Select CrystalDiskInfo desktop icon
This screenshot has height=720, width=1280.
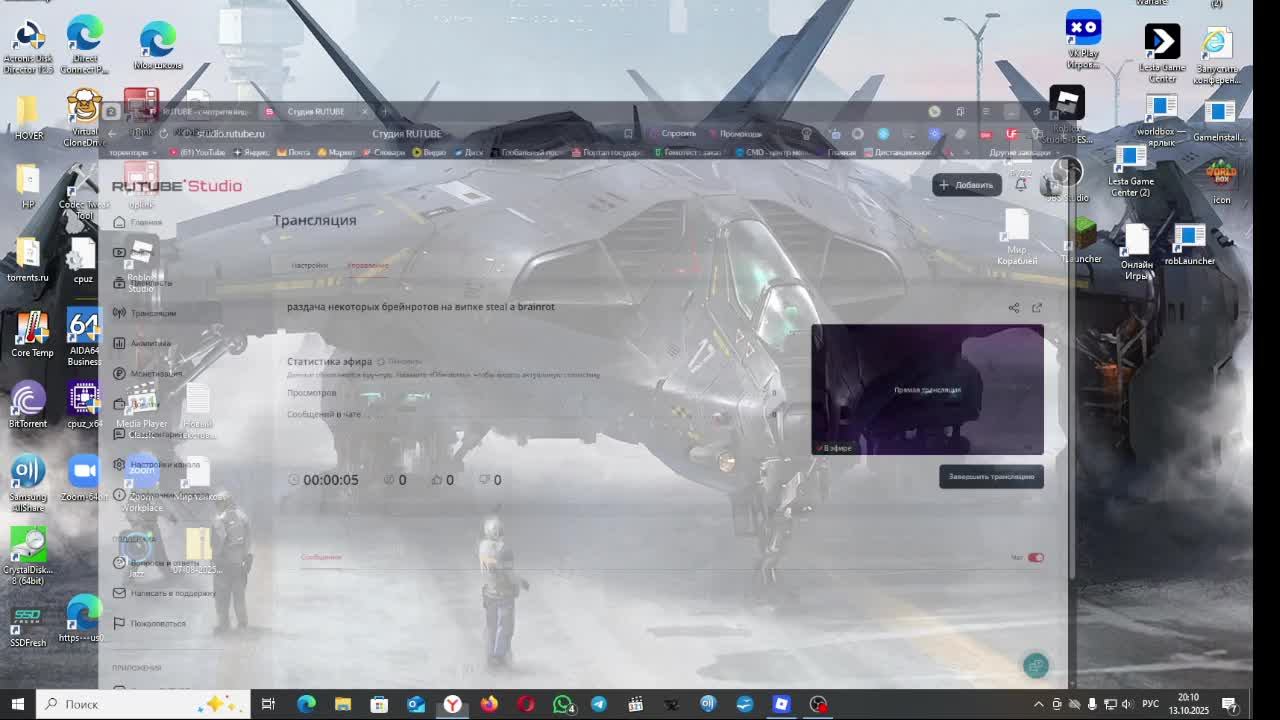[28, 555]
